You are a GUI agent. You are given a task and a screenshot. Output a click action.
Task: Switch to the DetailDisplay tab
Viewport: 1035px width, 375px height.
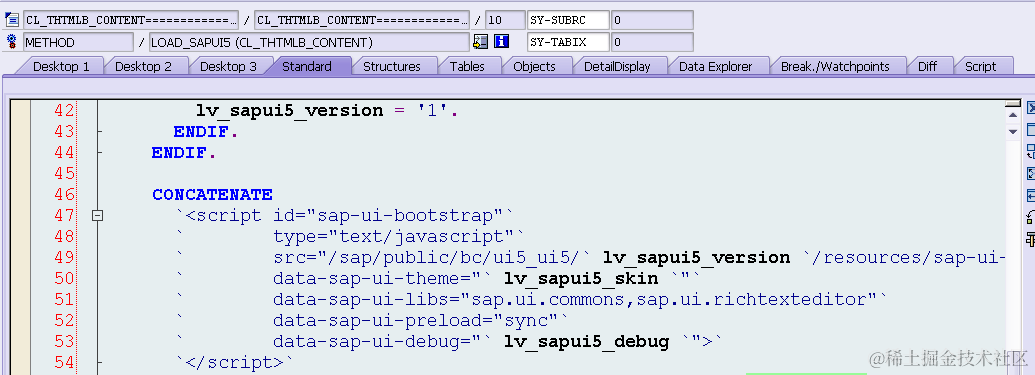(617, 66)
